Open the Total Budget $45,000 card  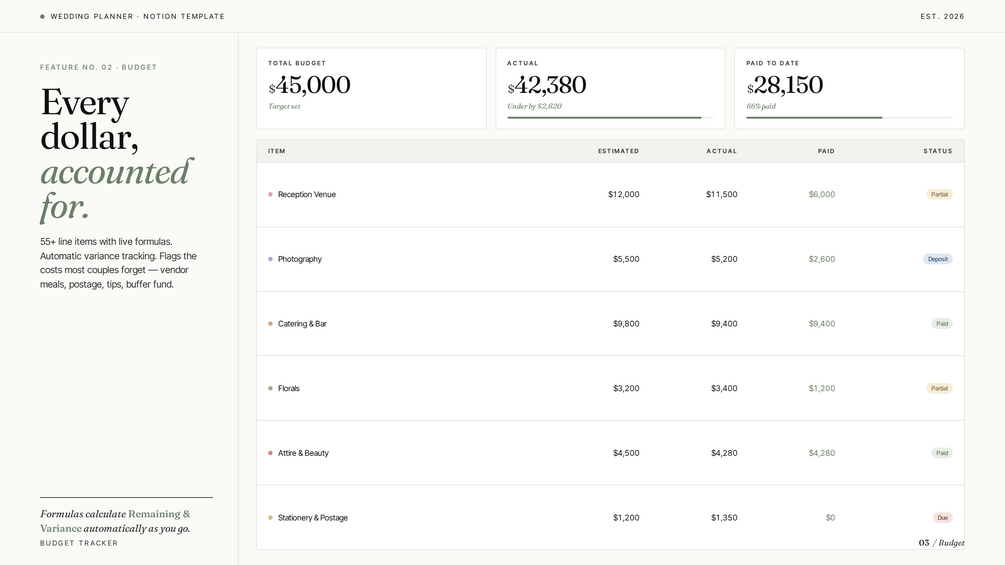(371, 88)
